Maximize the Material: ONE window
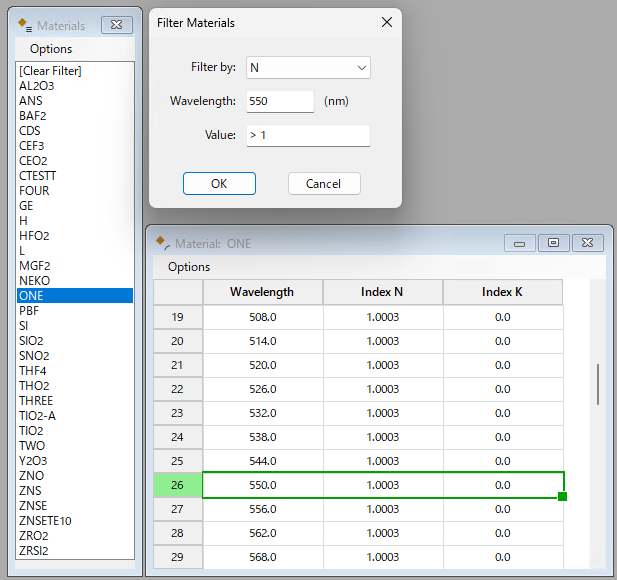617x580 pixels. (553, 243)
